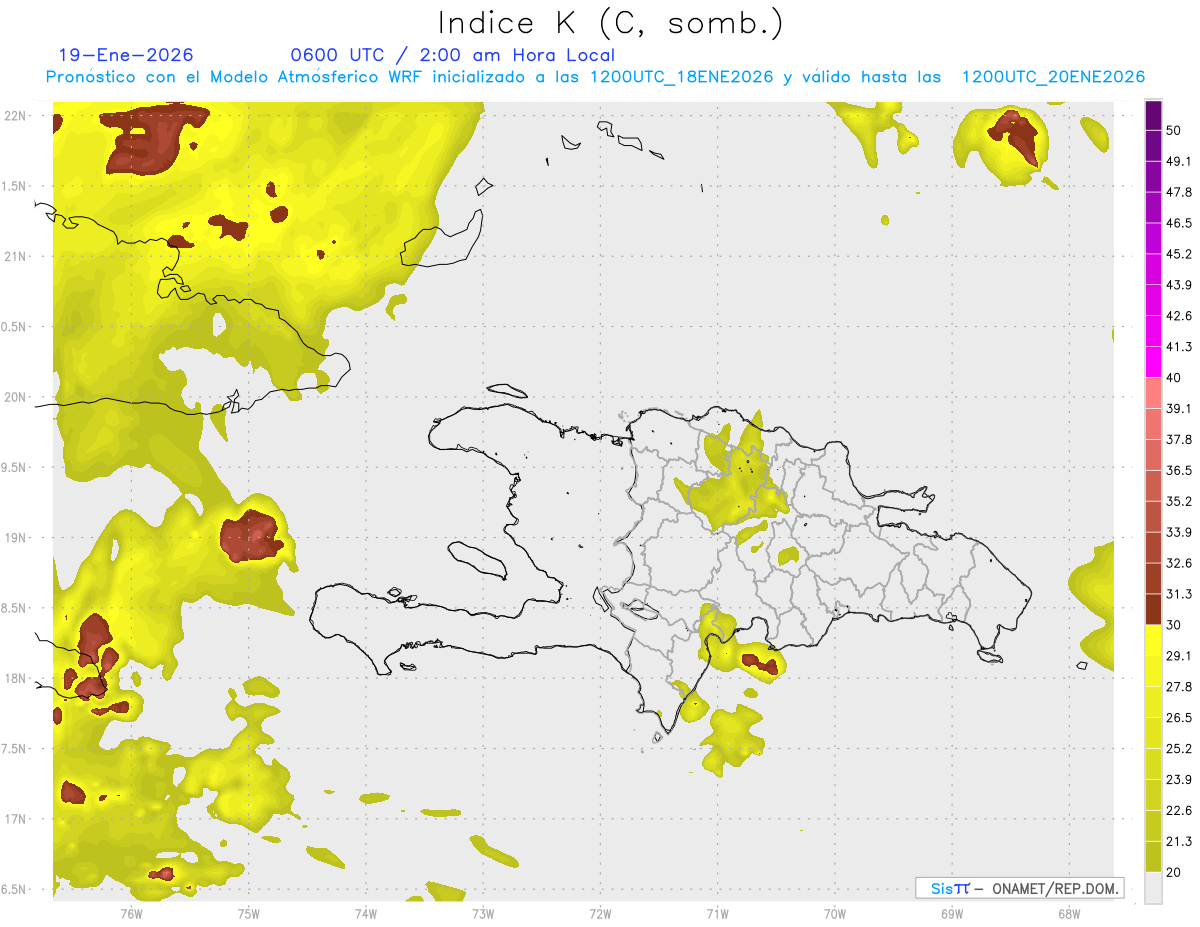This screenshot has height=927, width=1200.
Task: Click the colorbar value "42.6"
Action: (x=1180, y=316)
